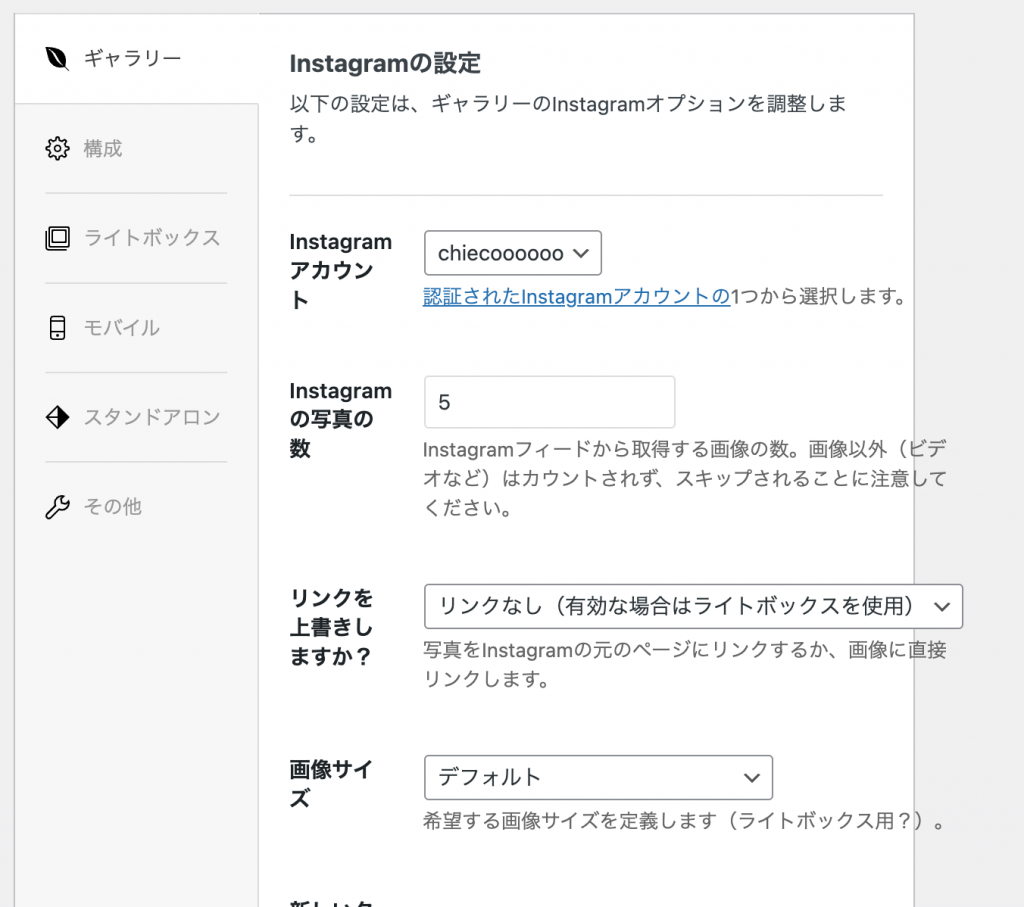Click the diamond icon beside スタンドアロン

tap(57, 417)
